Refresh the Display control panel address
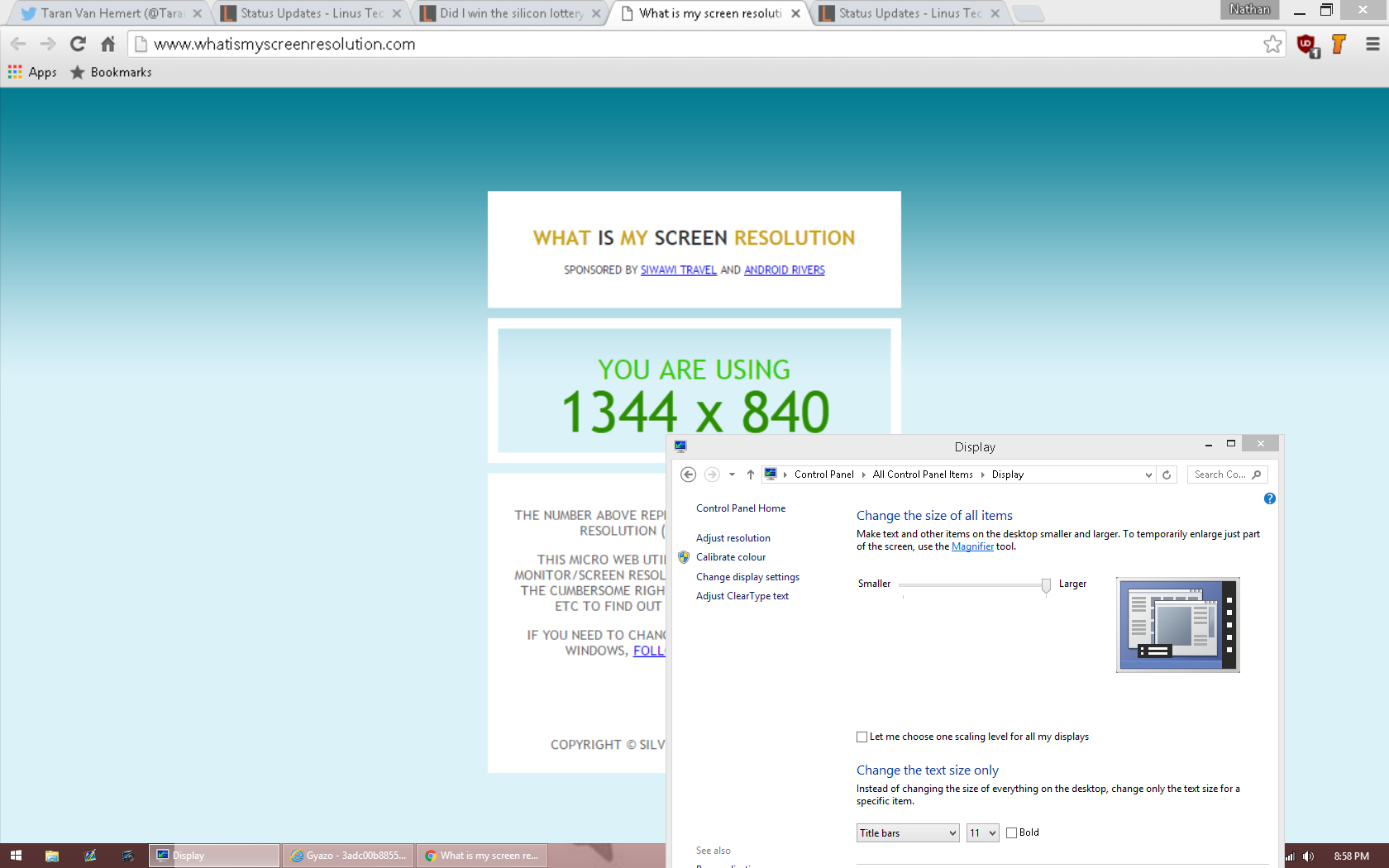 coord(1167,475)
